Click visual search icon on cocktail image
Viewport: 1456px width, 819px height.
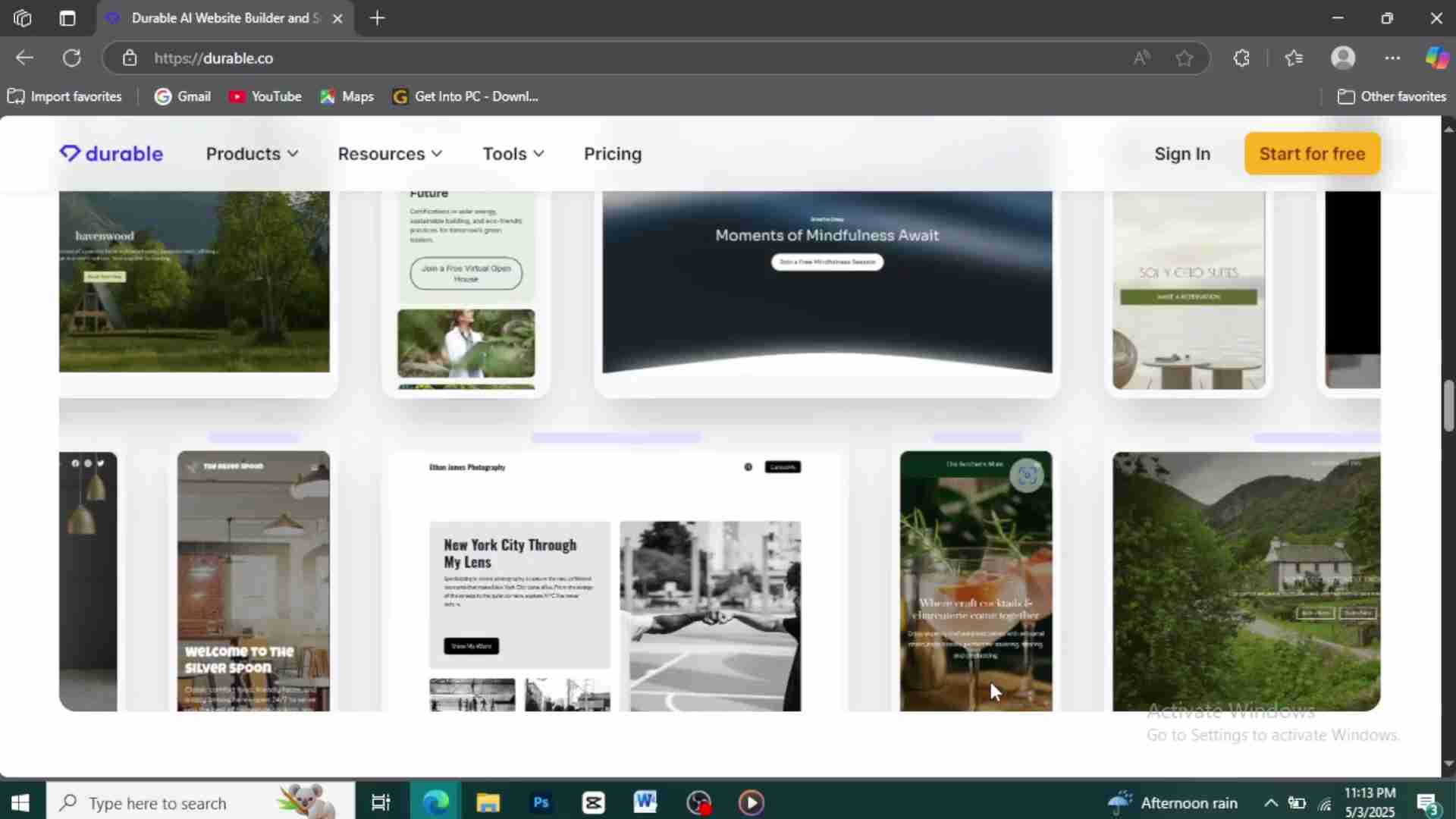pyautogui.click(x=1027, y=475)
